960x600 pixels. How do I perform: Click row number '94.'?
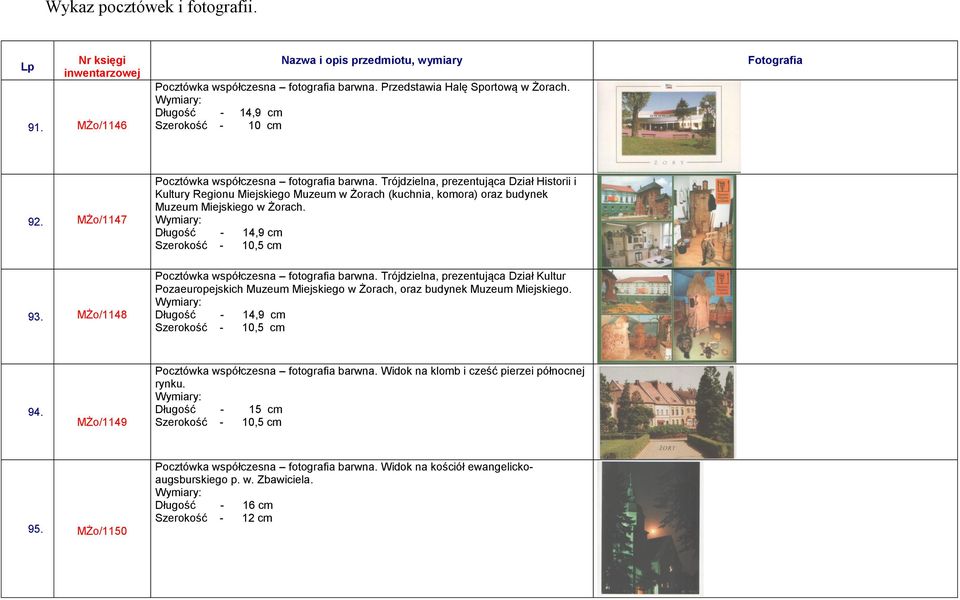coord(36,412)
